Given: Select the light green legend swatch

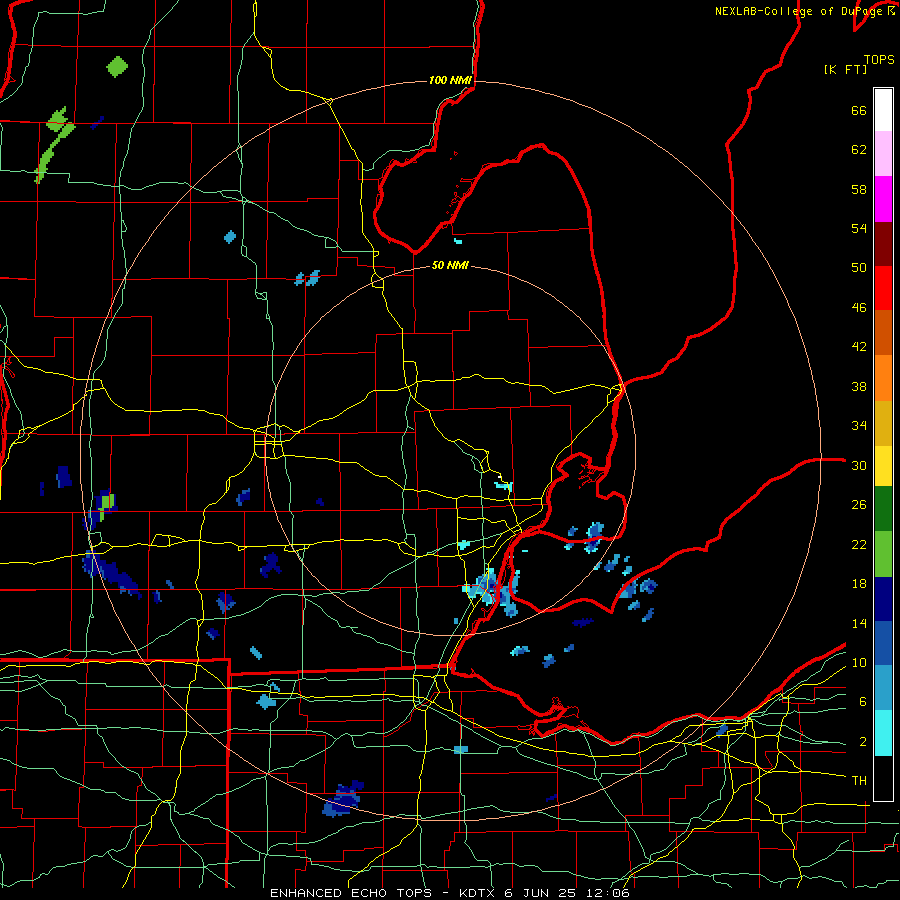Looking at the screenshot, I should 883,554.
